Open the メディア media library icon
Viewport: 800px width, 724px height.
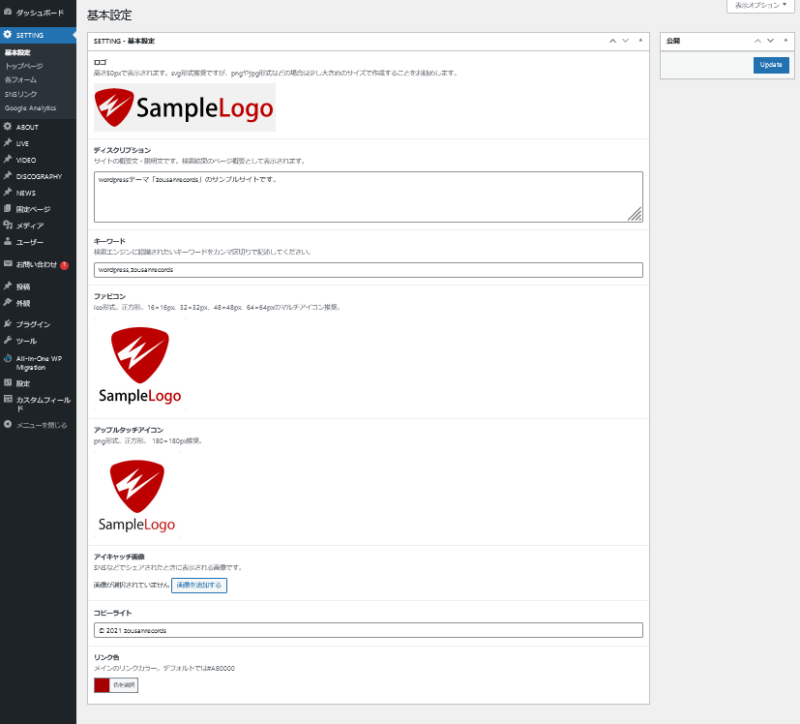(8, 226)
